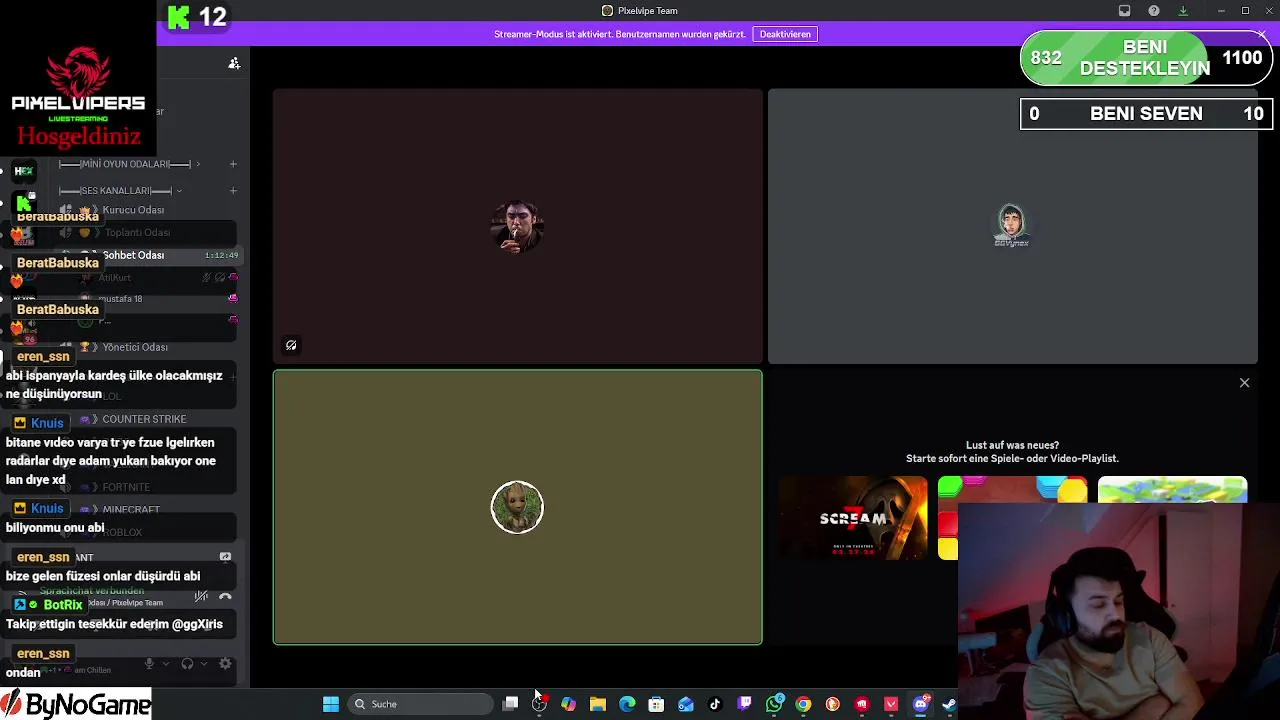Viewport: 1280px width, 720px height.
Task: Click the video-off icon on top-left tile
Action: coord(291,345)
